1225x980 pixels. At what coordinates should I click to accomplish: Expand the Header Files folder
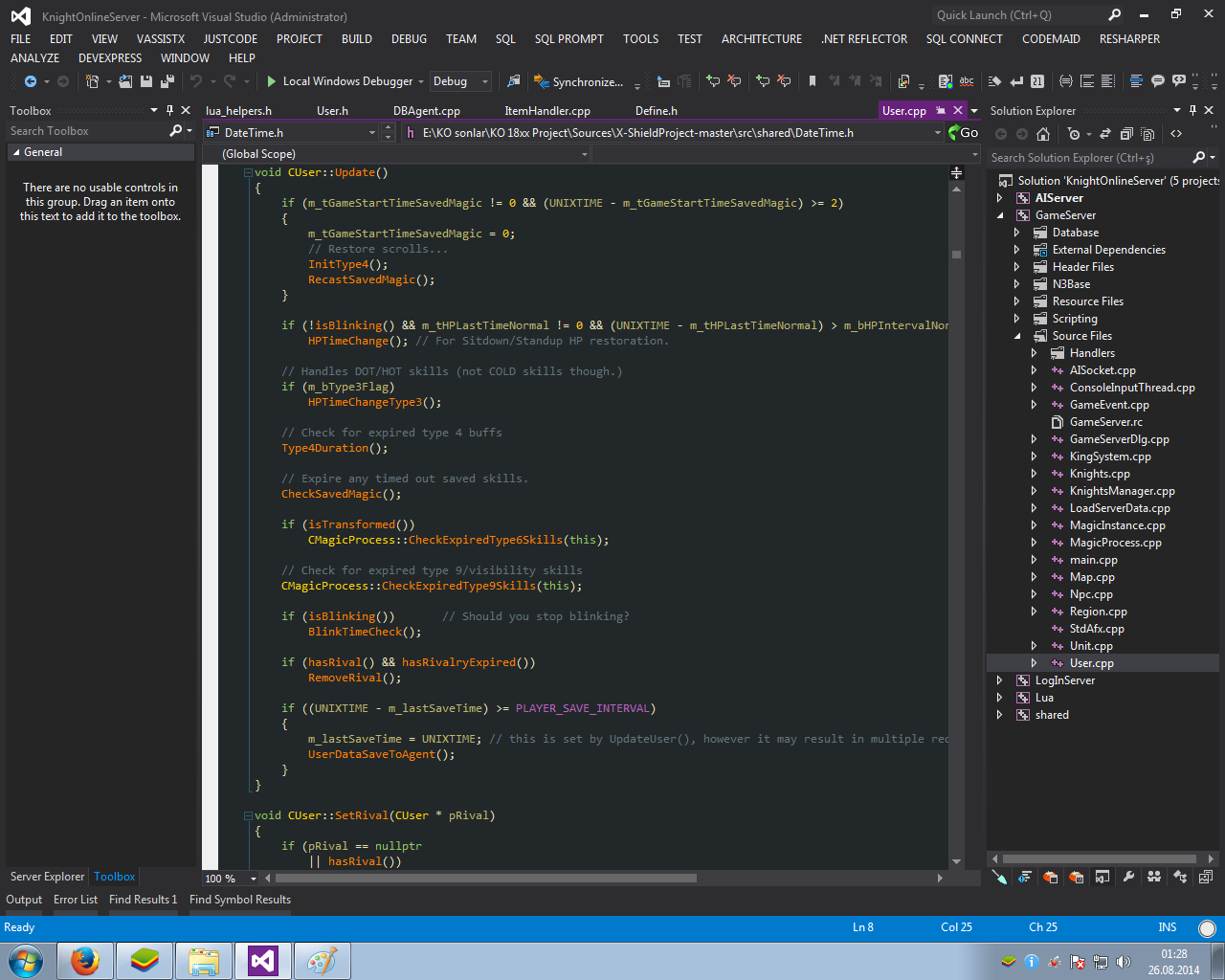1016,267
